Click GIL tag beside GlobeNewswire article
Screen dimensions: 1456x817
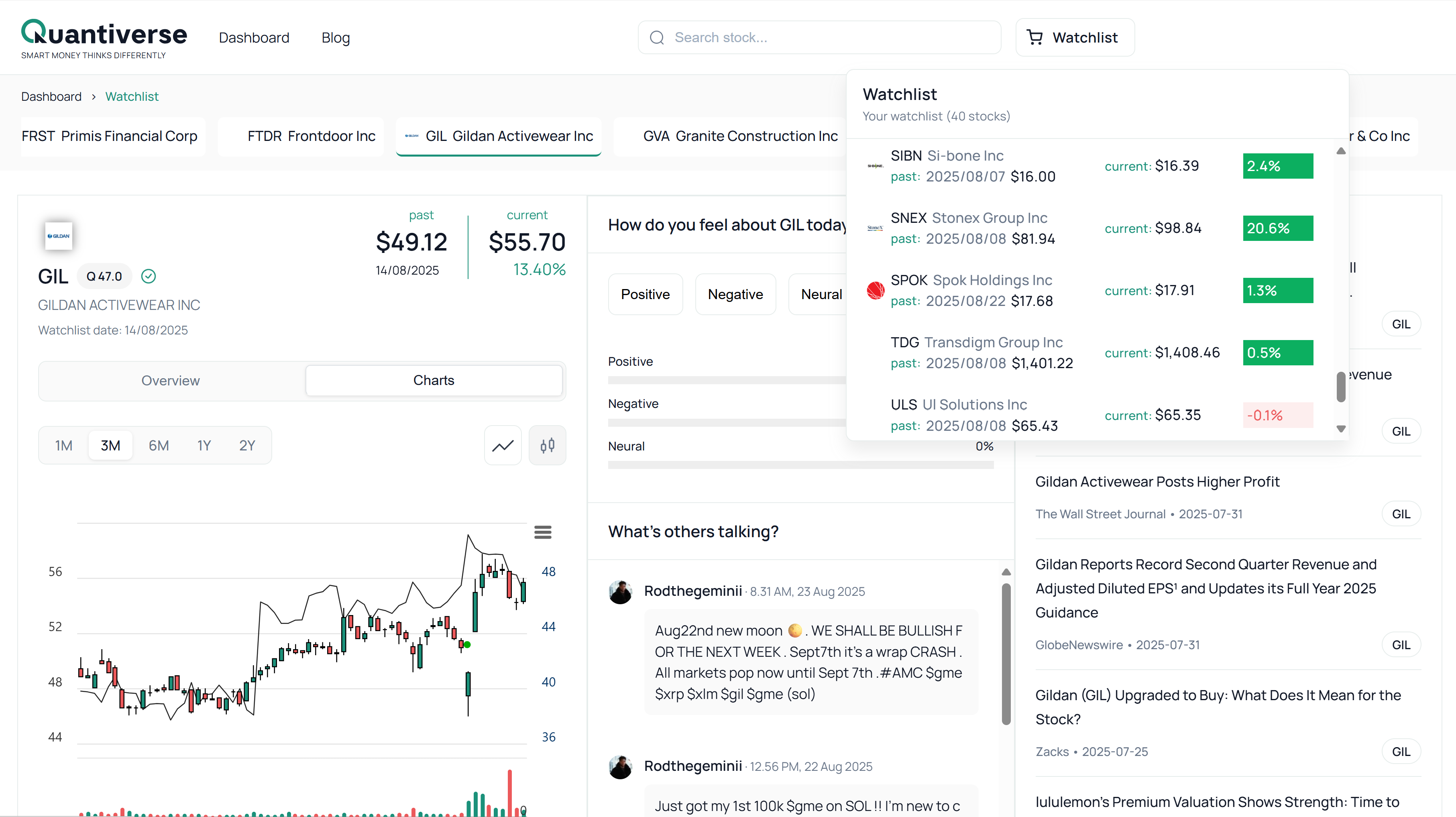1401,645
